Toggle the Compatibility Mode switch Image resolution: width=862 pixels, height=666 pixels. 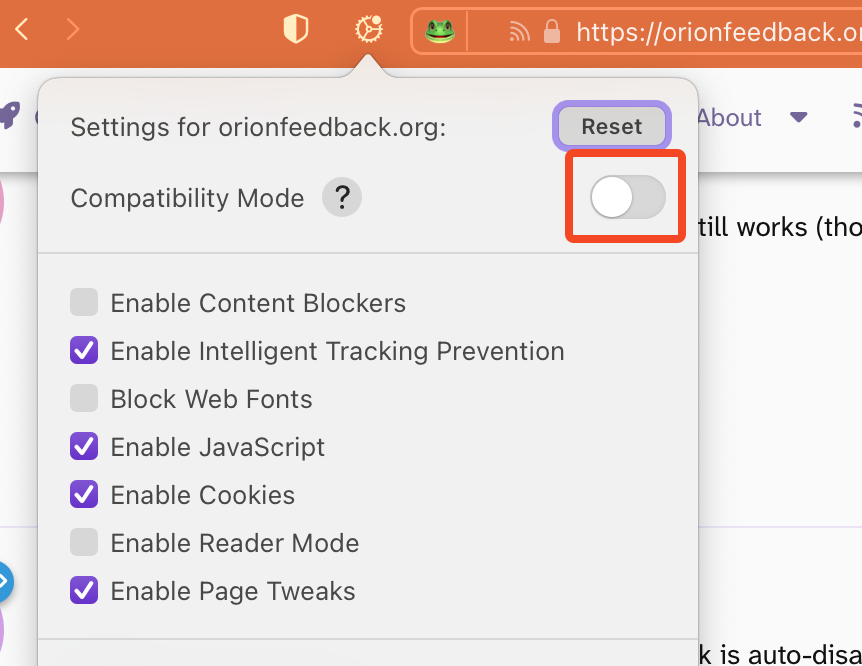[627, 197]
